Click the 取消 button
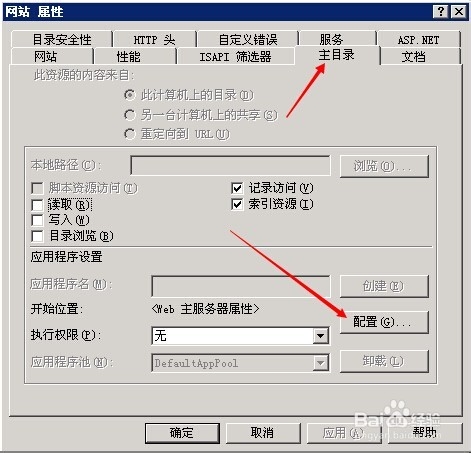The height and width of the screenshot is (453, 471). tap(263, 433)
